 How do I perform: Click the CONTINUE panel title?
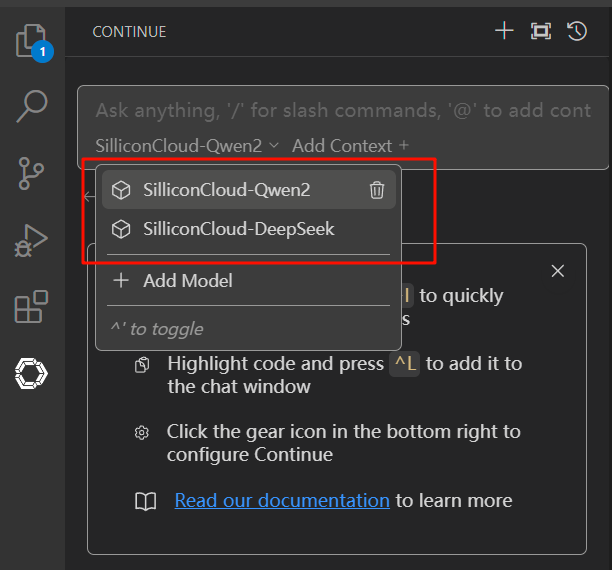point(129,32)
